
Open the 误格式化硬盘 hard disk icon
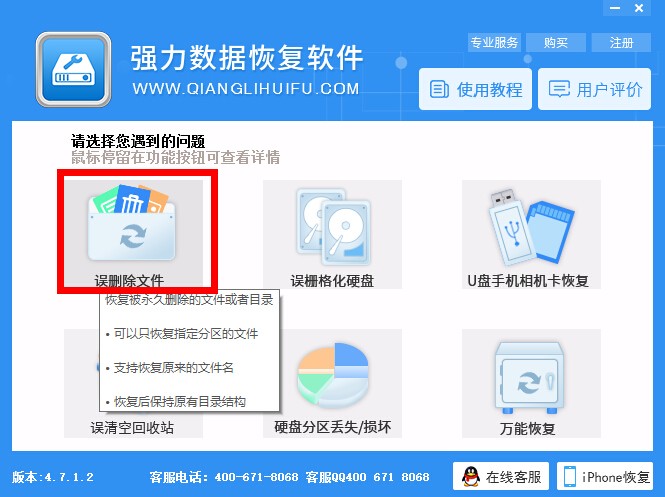333,226
